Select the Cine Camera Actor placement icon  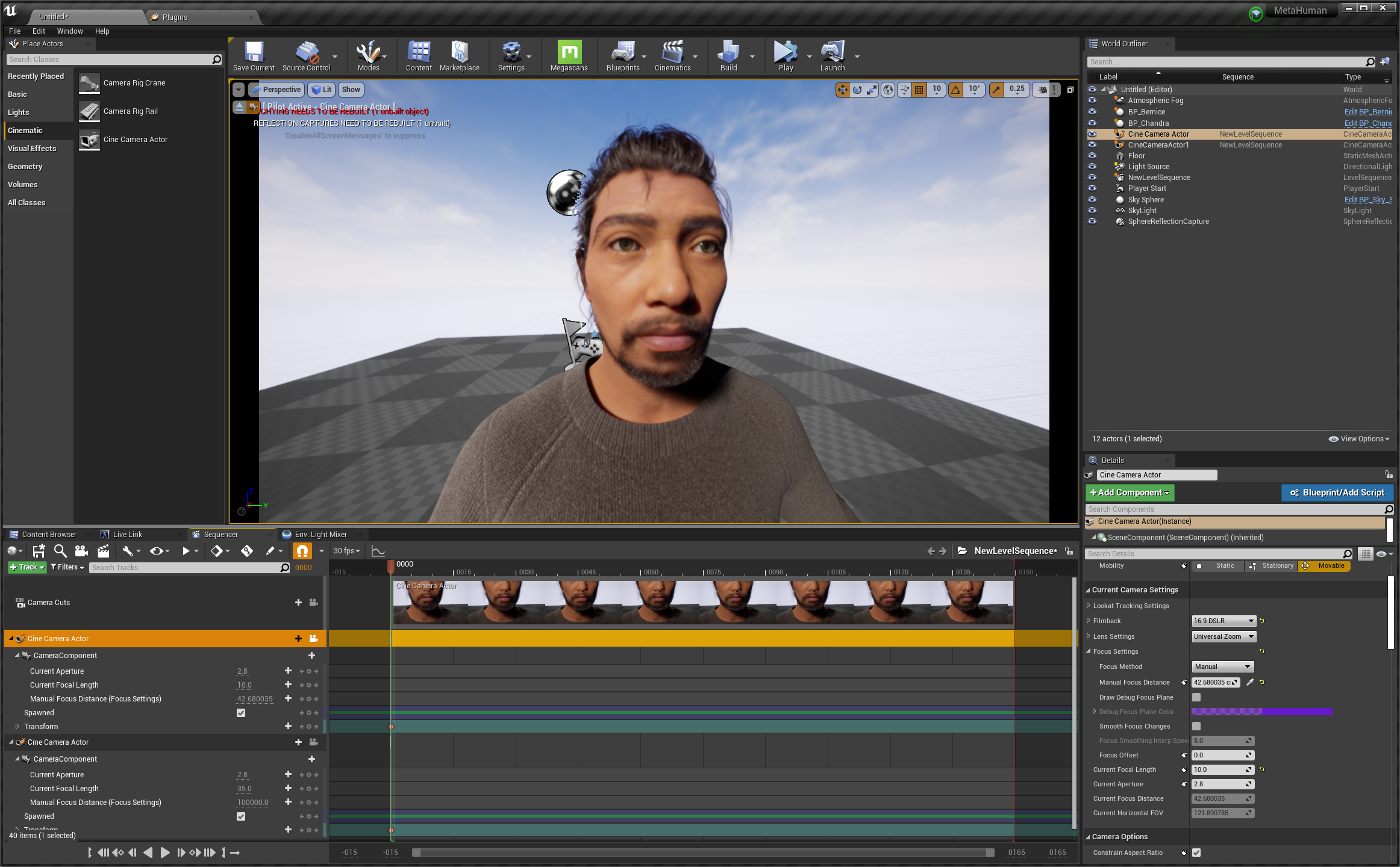tap(90, 140)
